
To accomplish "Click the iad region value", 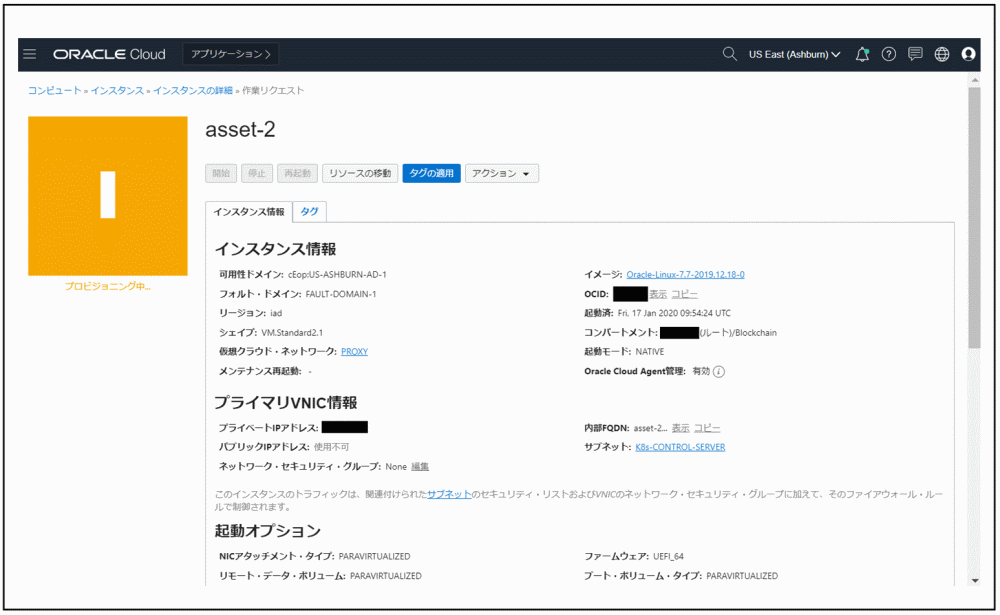I will [x=276, y=313].
